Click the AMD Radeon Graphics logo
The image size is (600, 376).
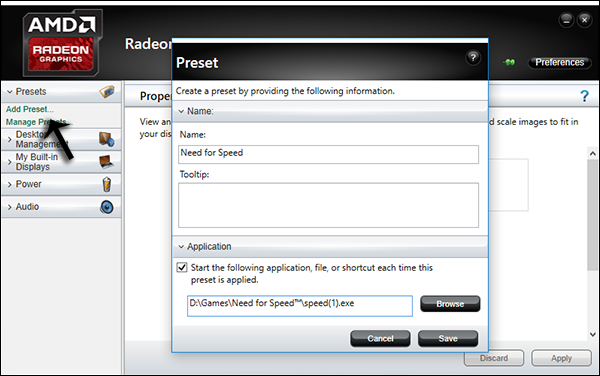(62, 43)
